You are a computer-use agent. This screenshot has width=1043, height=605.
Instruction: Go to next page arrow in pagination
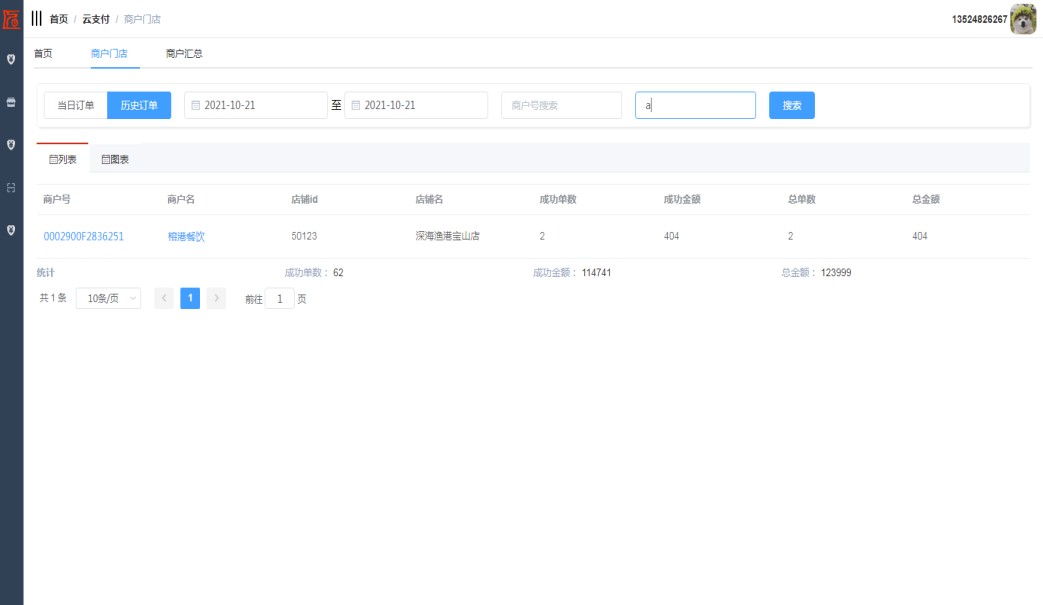pos(216,298)
